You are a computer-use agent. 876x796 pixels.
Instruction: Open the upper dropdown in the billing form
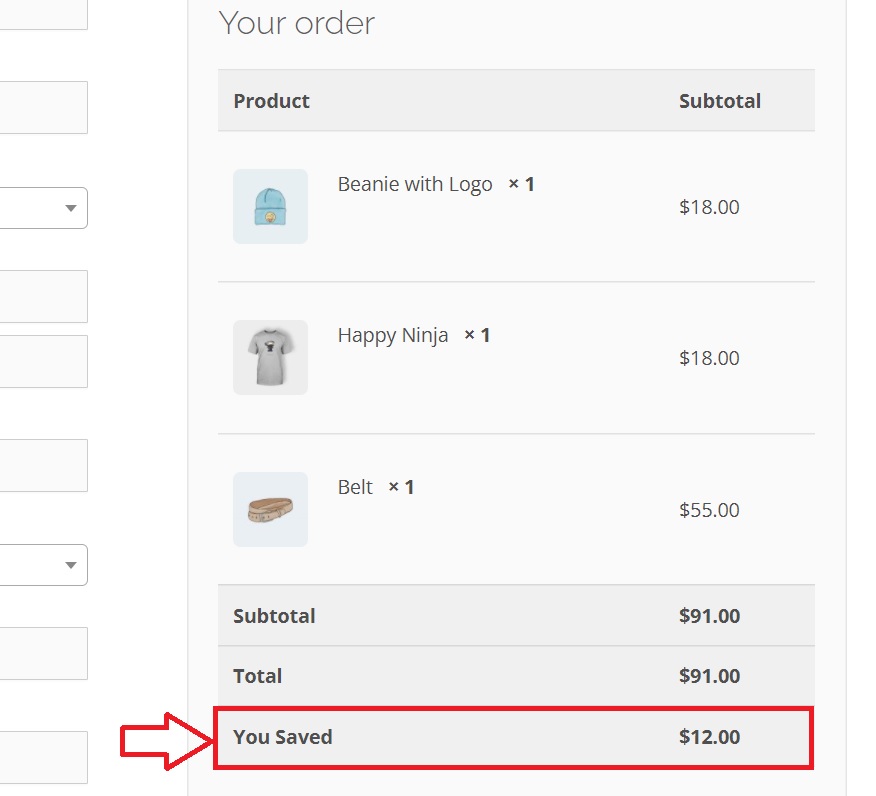pyautogui.click(x=44, y=208)
